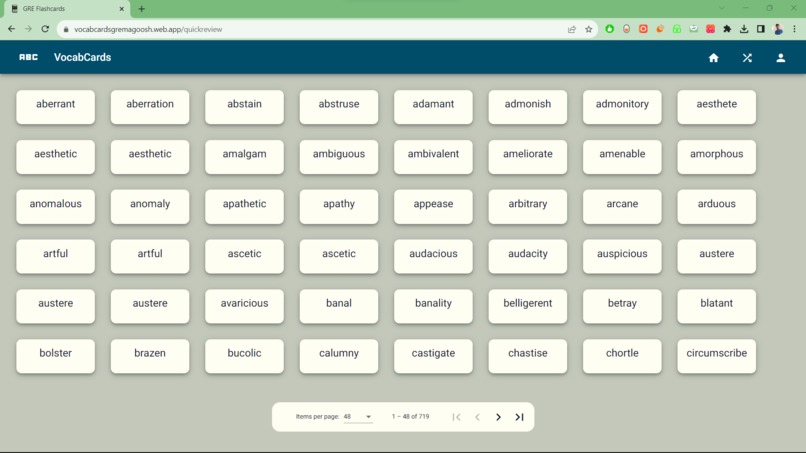Open the 'blatant' word card

(717, 306)
